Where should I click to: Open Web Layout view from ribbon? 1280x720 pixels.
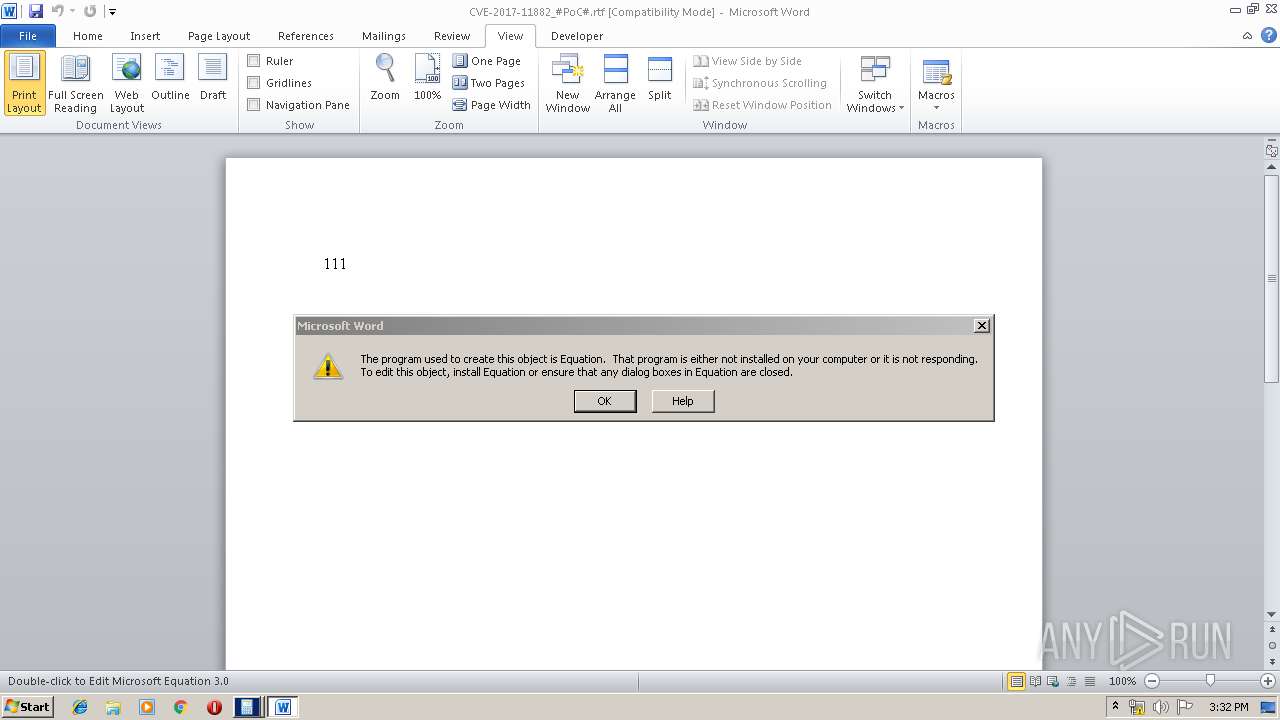(127, 84)
